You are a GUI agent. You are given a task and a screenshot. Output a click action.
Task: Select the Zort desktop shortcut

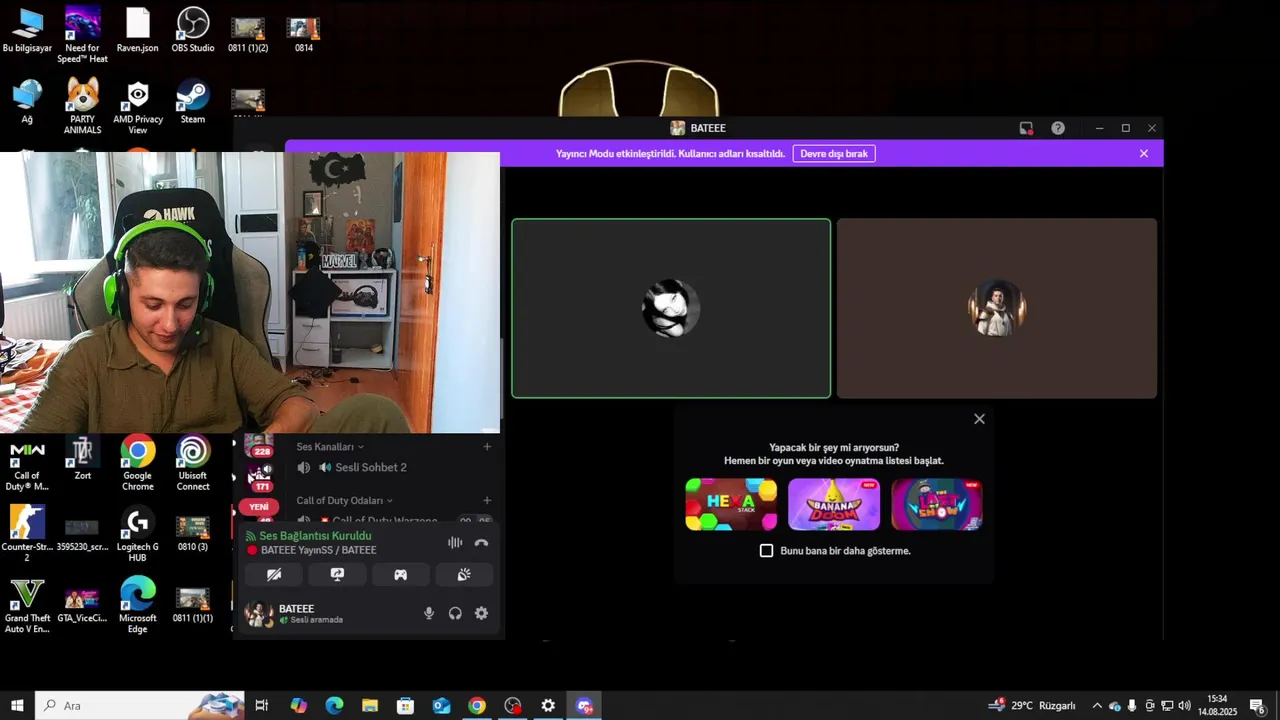click(82, 458)
